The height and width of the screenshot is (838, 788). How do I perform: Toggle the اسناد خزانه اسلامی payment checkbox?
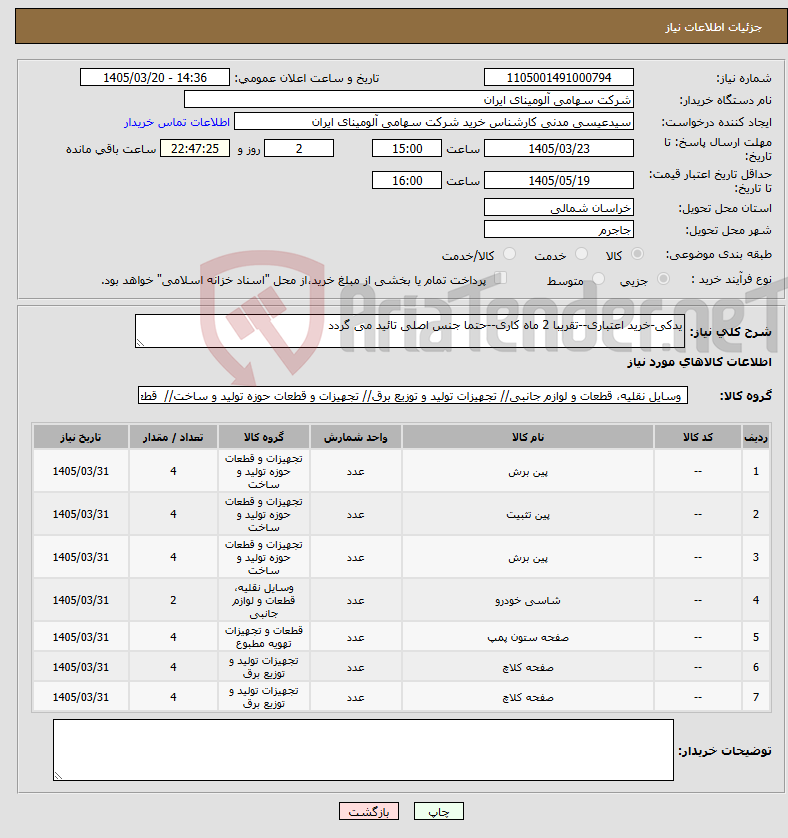pos(500,277)
